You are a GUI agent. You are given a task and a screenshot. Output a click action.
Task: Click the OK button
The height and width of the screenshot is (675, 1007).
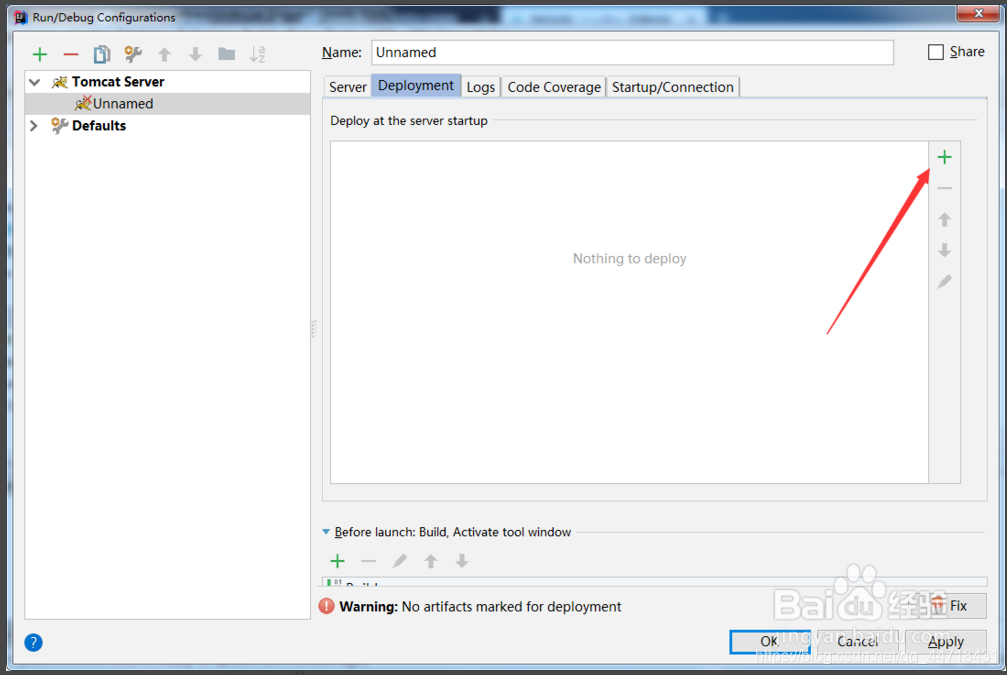point(769,642)
